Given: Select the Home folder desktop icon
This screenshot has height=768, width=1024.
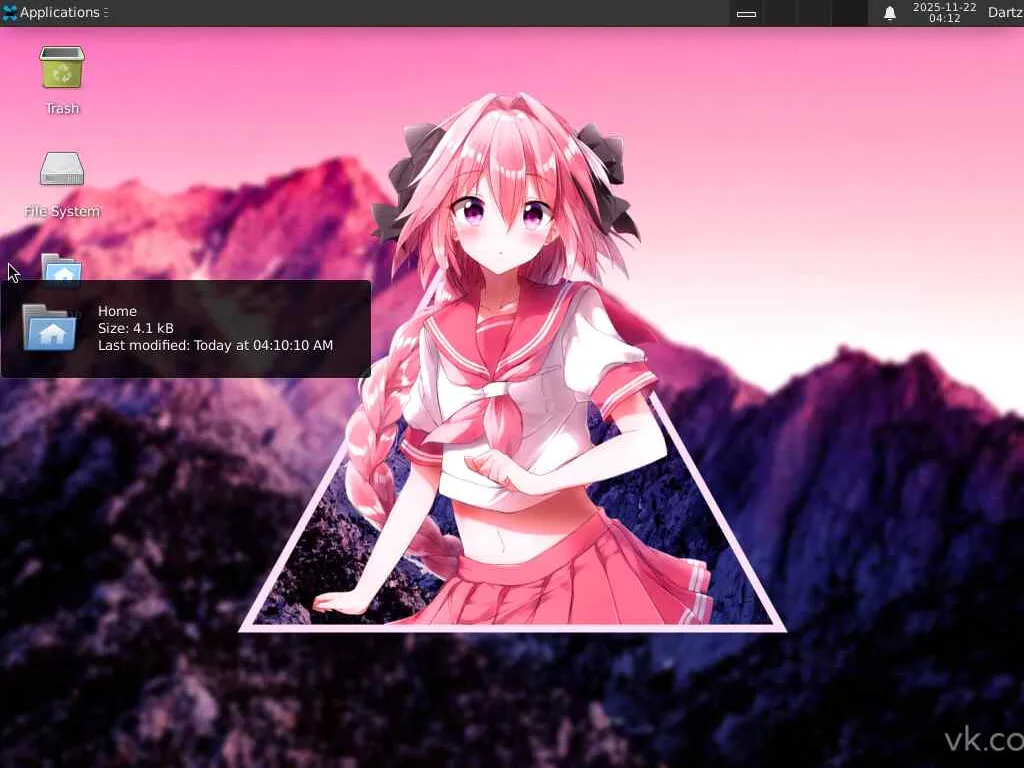Looking at the screenshot, I should point(61,268).
